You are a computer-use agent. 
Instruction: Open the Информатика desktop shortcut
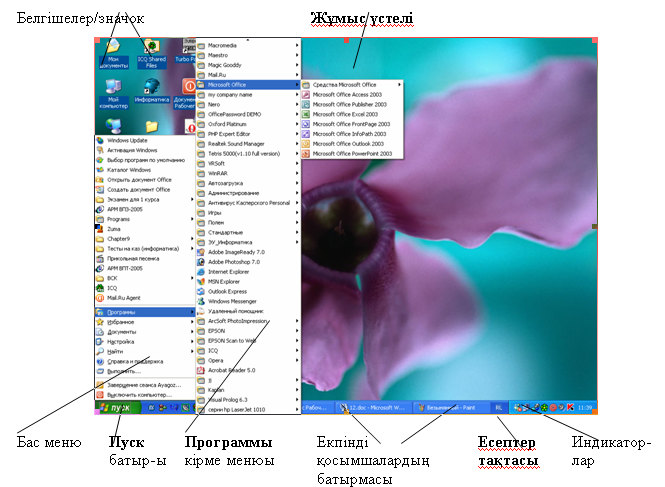tap(152, 92)
